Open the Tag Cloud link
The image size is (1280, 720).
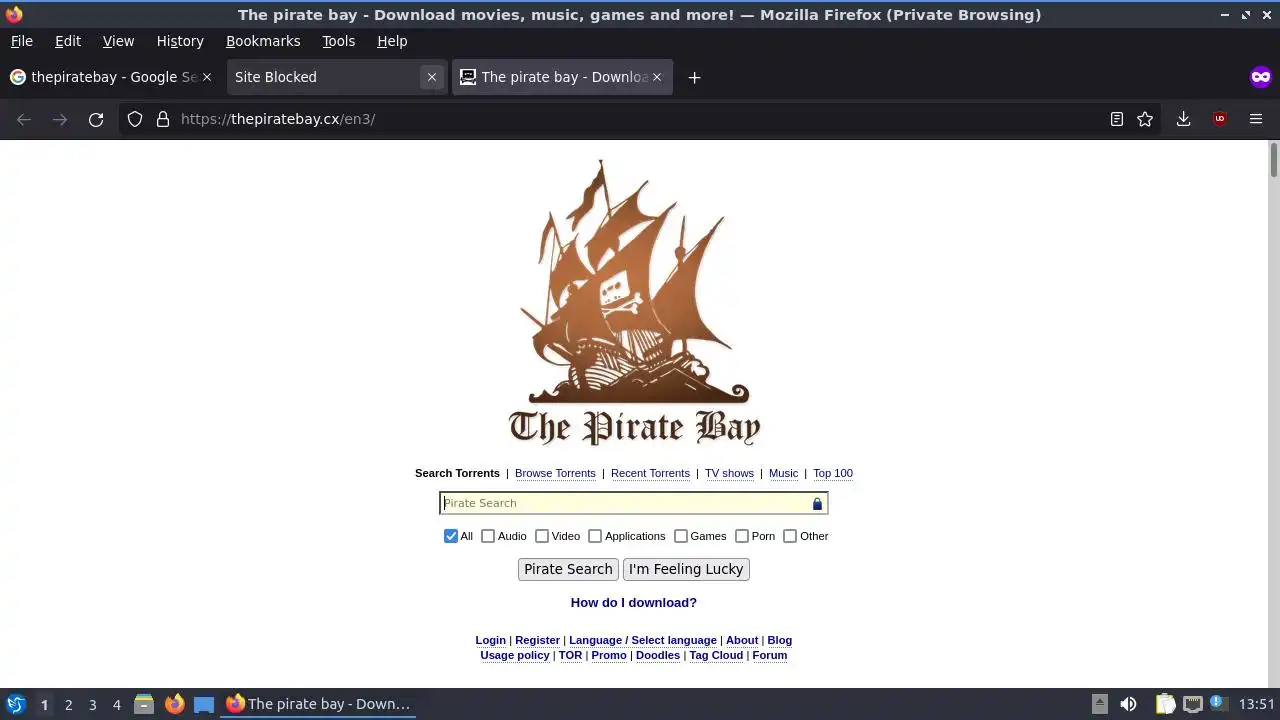click(x=716, y=655)
